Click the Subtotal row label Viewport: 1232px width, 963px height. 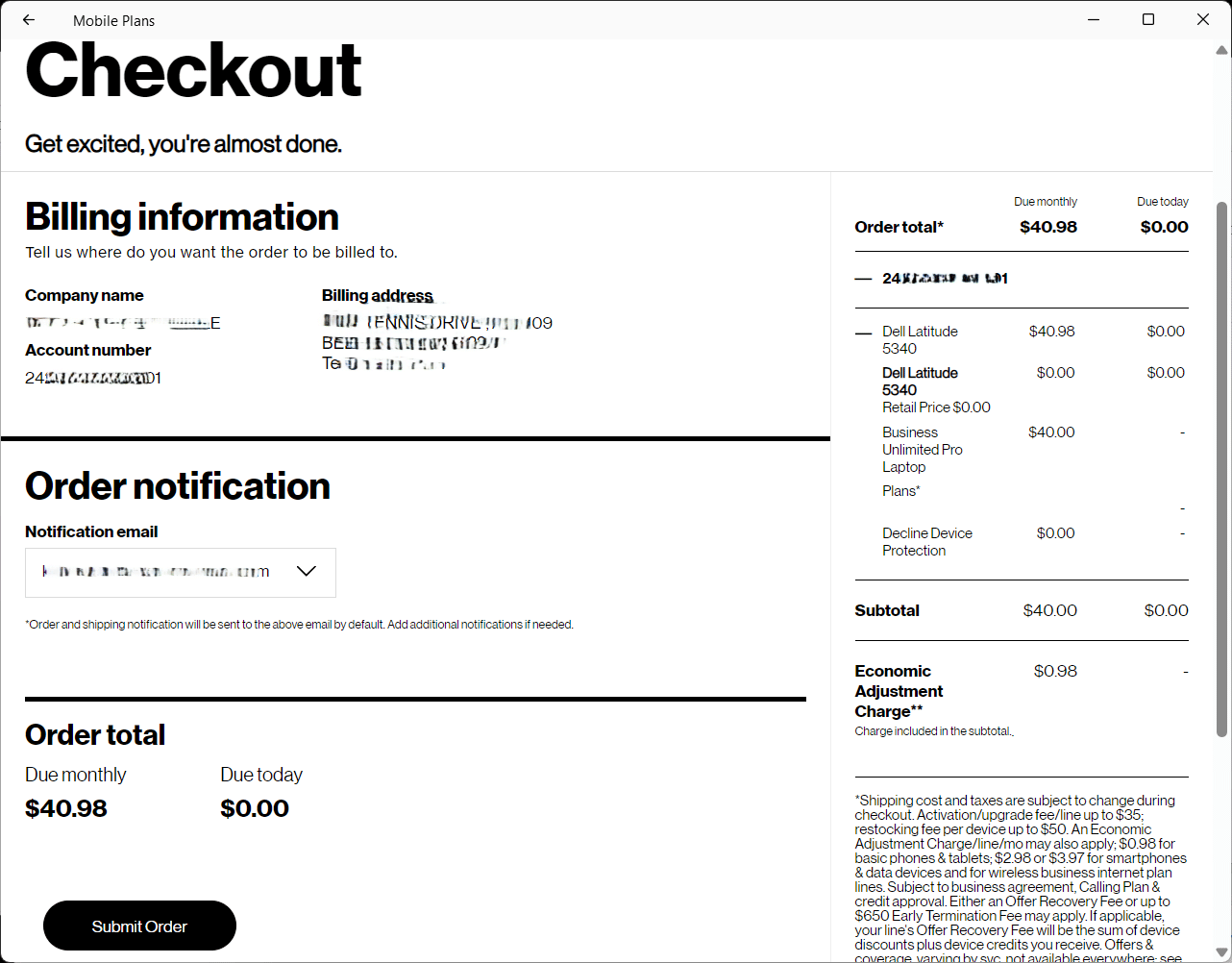[887, 610]
